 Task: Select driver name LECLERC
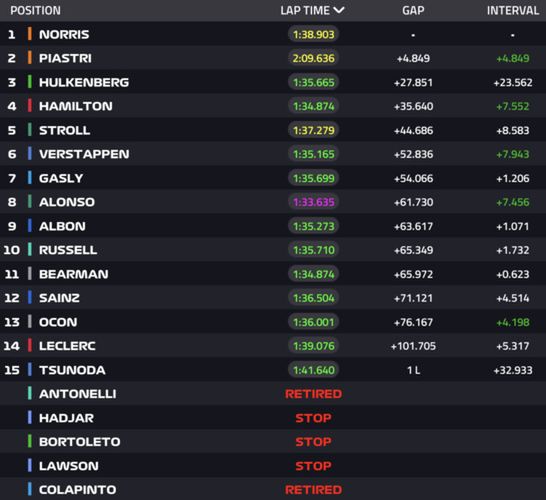click(67, 346)
